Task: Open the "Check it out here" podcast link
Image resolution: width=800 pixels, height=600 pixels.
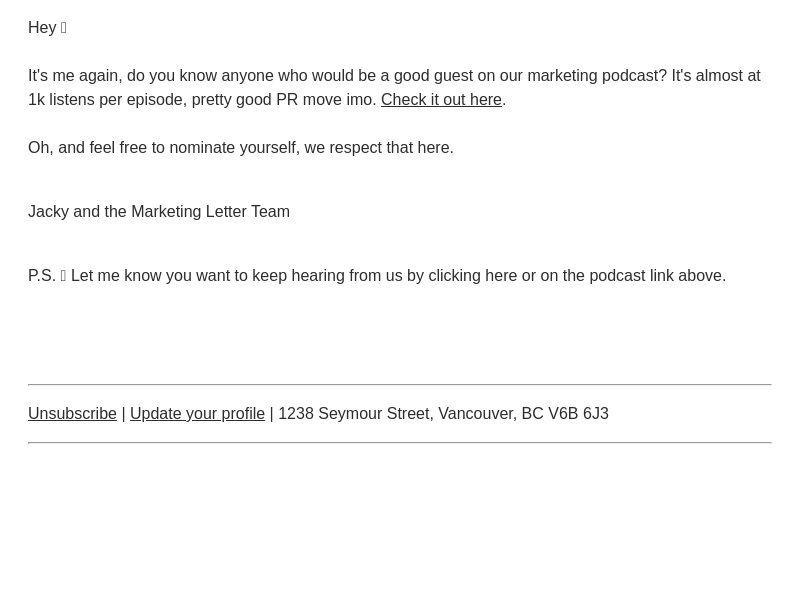Action: coord(441,99)
